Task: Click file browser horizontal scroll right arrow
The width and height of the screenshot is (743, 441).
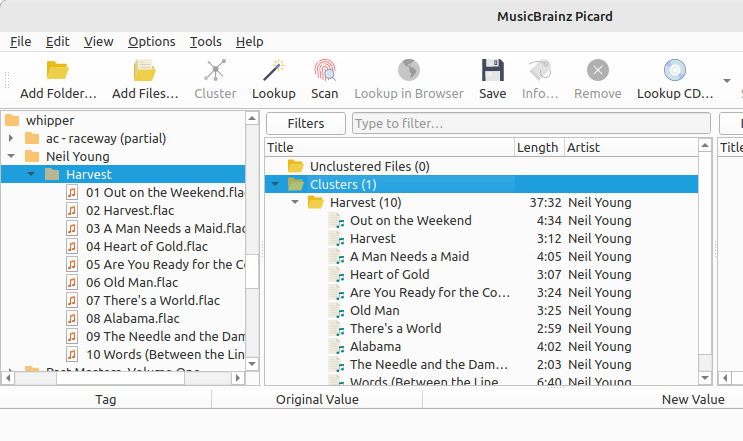Action: [x=238, y=378]
